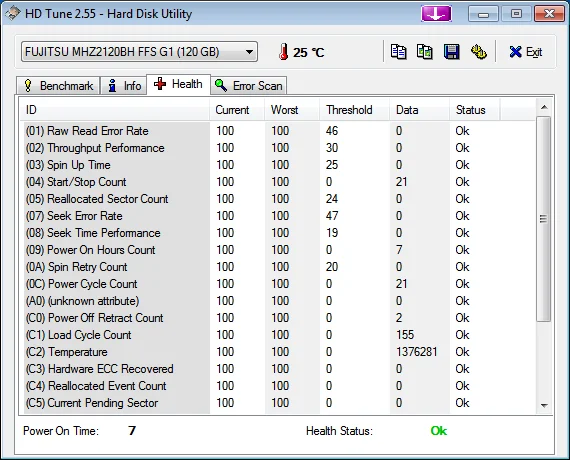Select the Reallocated Event Count row
Screen dimensions: 570x460
[x=278, y=386]
